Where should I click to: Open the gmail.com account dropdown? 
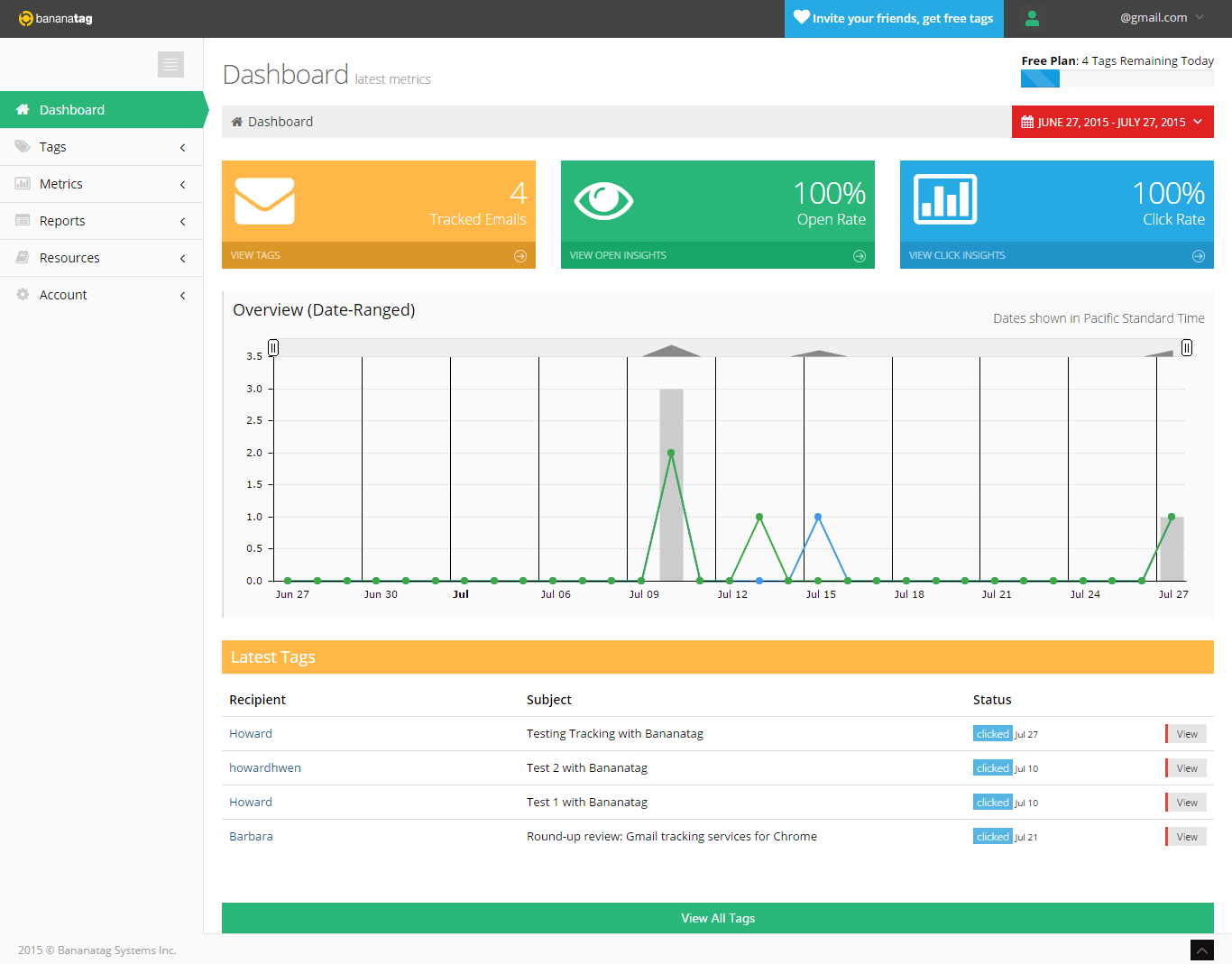point(1162,18)
